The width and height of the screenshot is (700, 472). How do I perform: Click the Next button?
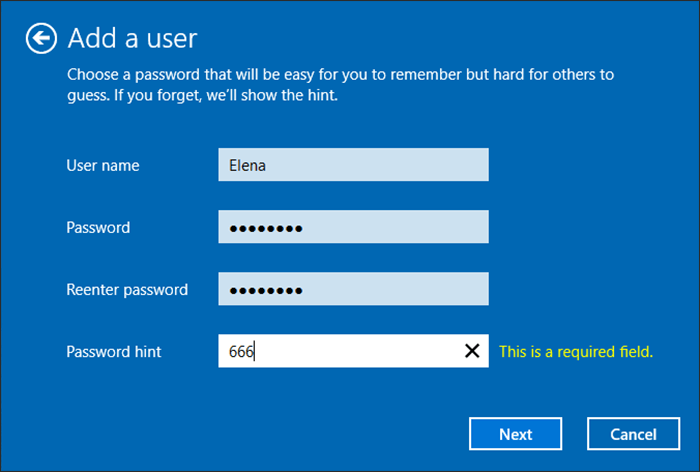coord(516,434)
